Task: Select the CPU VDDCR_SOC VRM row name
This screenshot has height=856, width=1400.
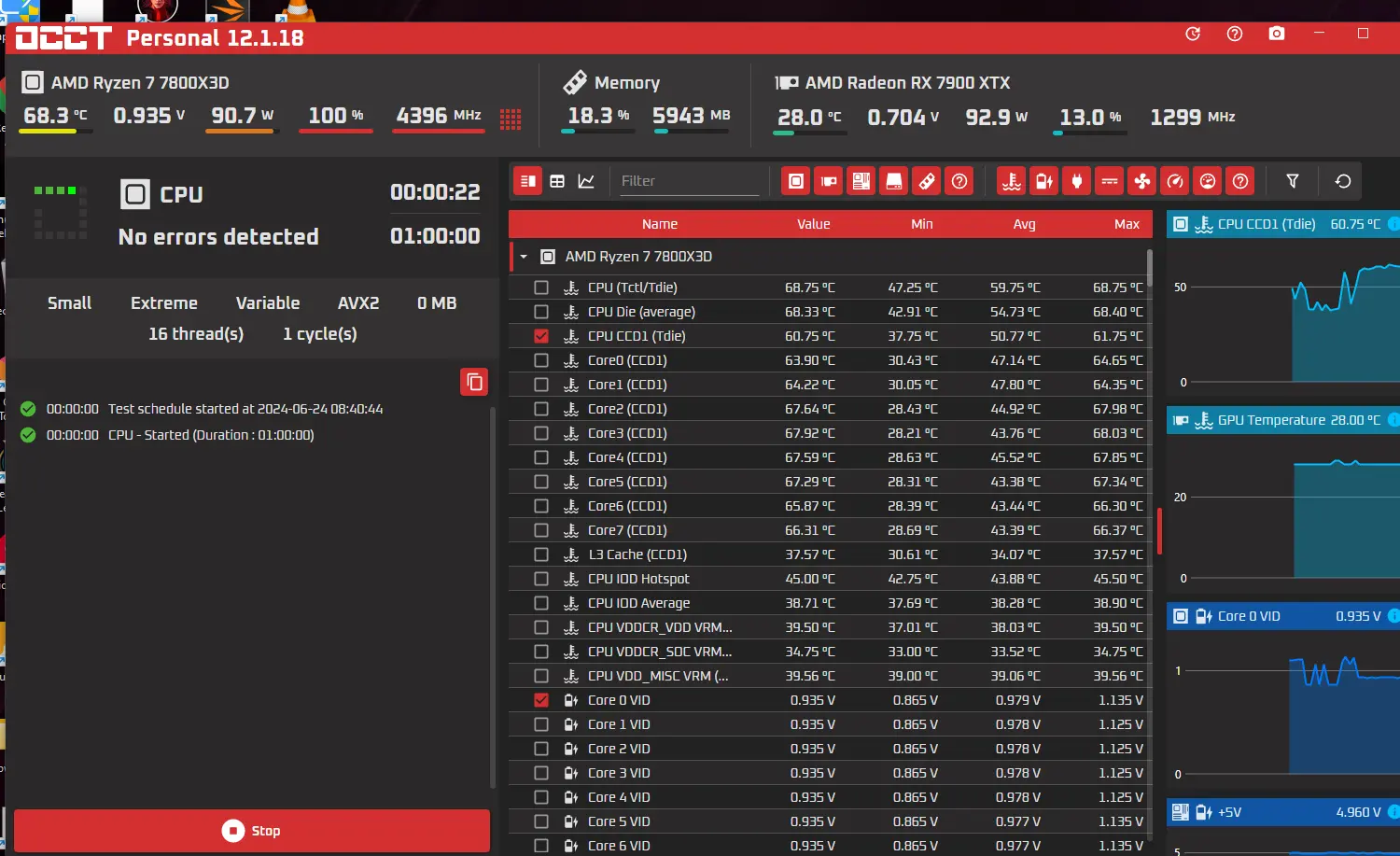Action: [x=660, y=652]
